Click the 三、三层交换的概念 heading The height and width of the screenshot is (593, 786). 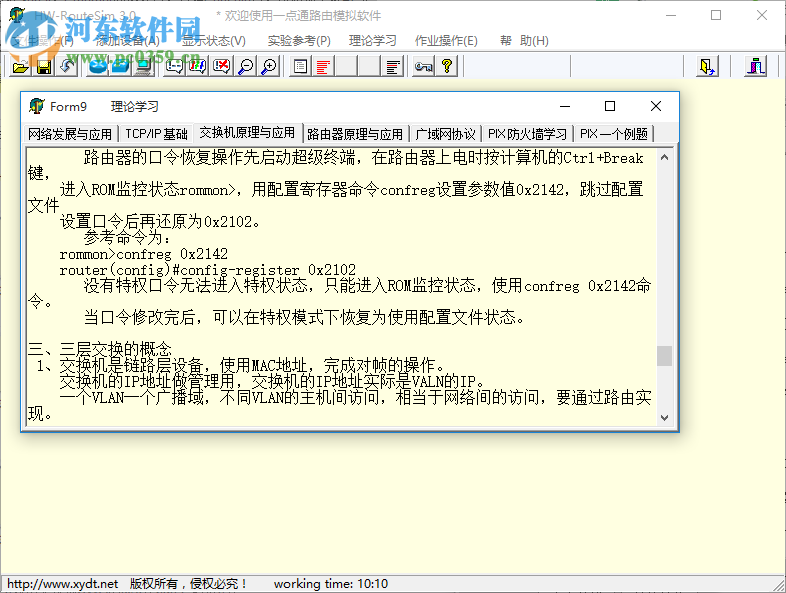100,349
